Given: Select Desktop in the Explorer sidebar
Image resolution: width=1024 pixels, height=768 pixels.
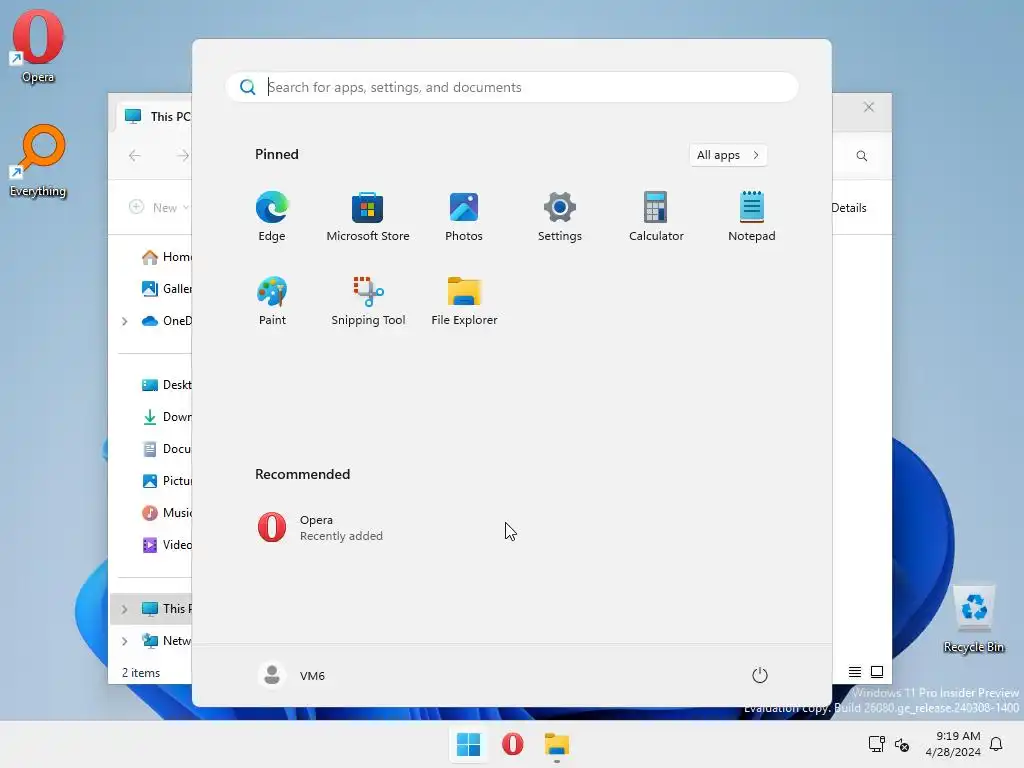Looking at the screenshot, I should [x=166, y=385].
